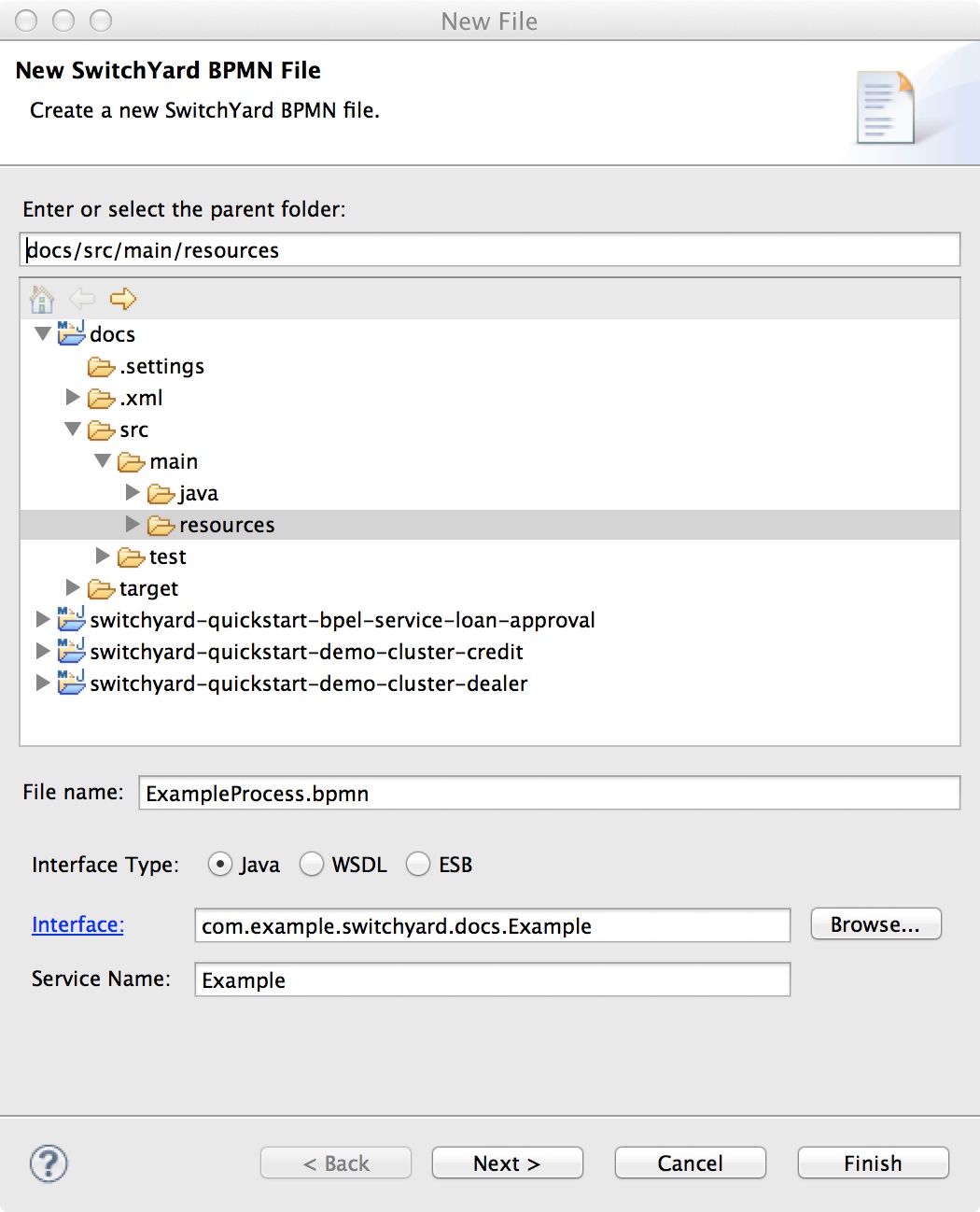Select the target folder label
Viewport: 980px width, 1212px height.
pos(149,589)
